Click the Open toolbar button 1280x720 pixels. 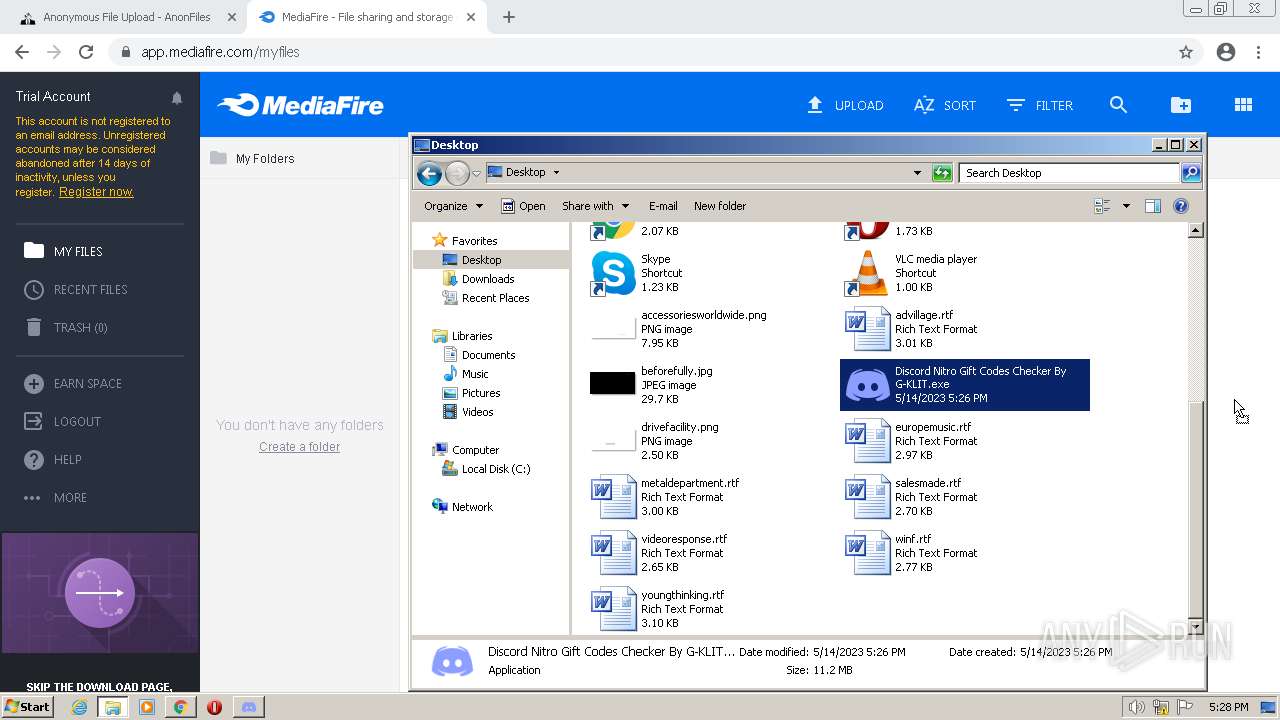click(523, 206)
